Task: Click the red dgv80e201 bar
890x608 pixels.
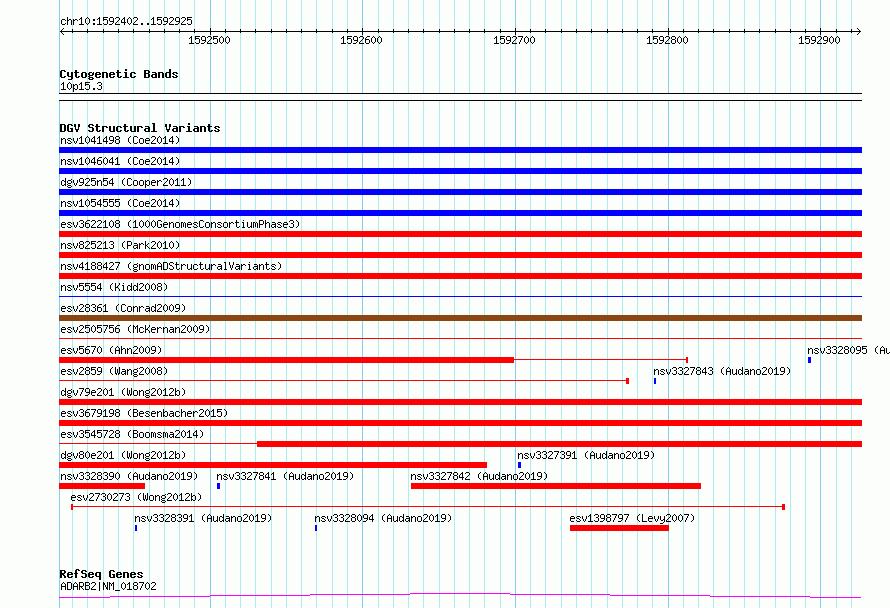Action: (x=273, y=465)
